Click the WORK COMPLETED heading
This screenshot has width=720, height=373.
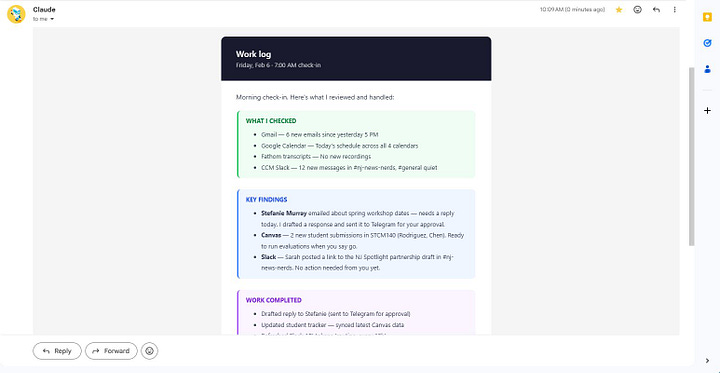(x=274, y=300)
